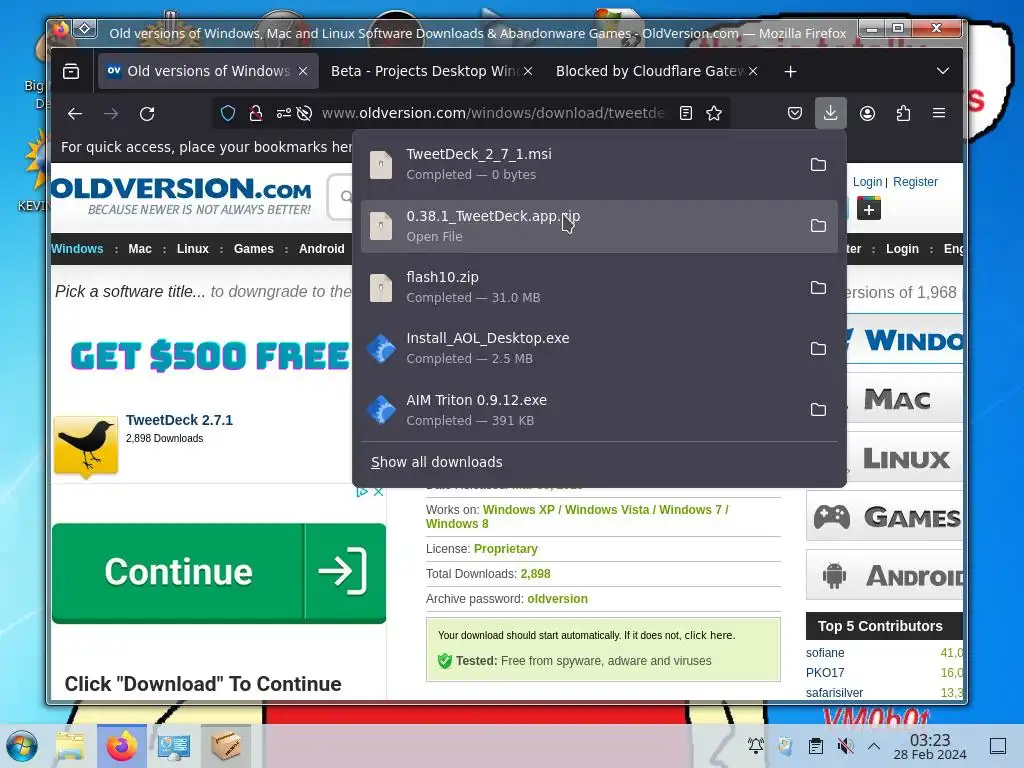Open a new tab with the plus button
This screenshot has height=768, width=1024.
(x=790, y=71)
